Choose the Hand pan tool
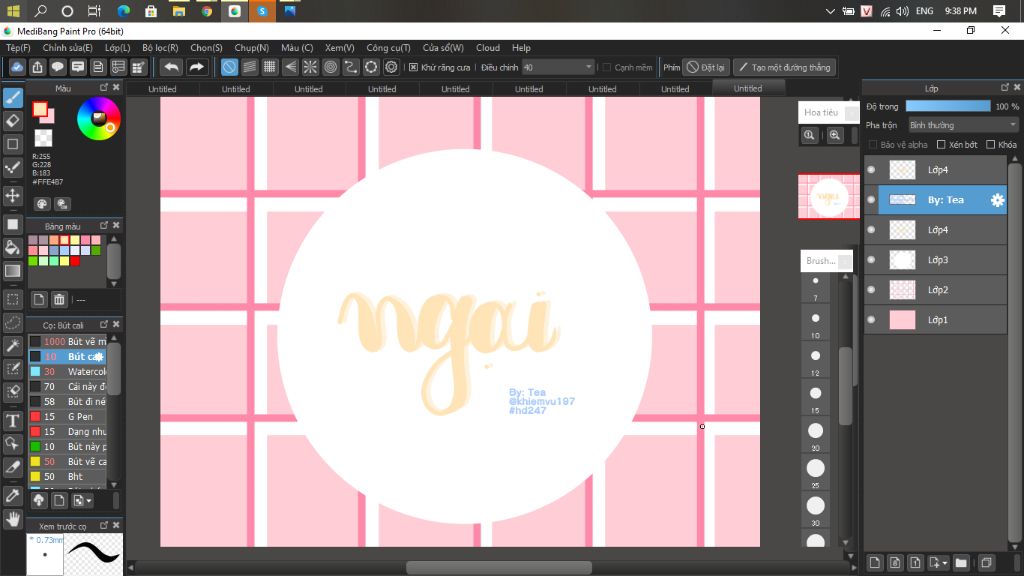This screenshot has width=1024, height=576. 13,518
